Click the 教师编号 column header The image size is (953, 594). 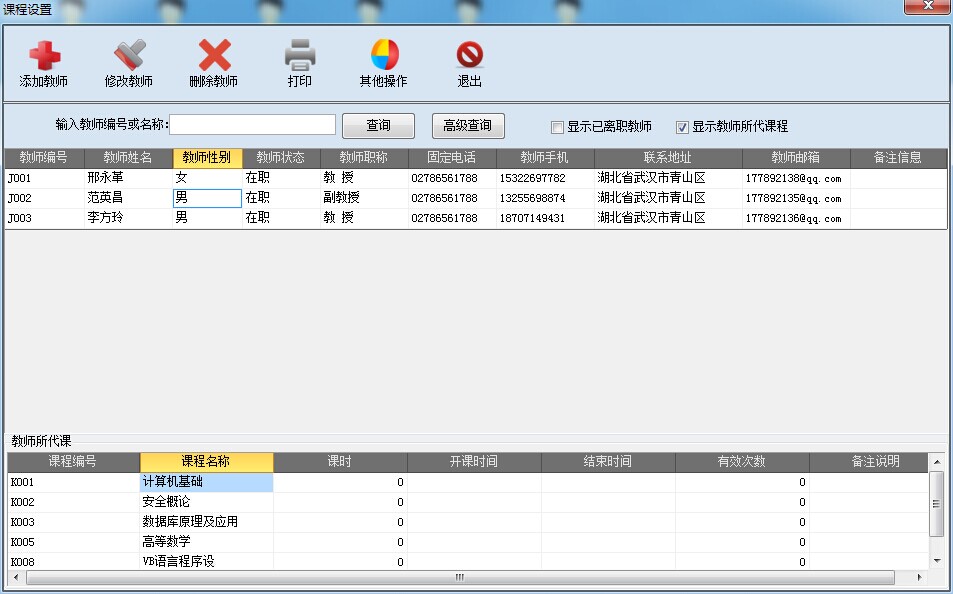coord(44,158)
